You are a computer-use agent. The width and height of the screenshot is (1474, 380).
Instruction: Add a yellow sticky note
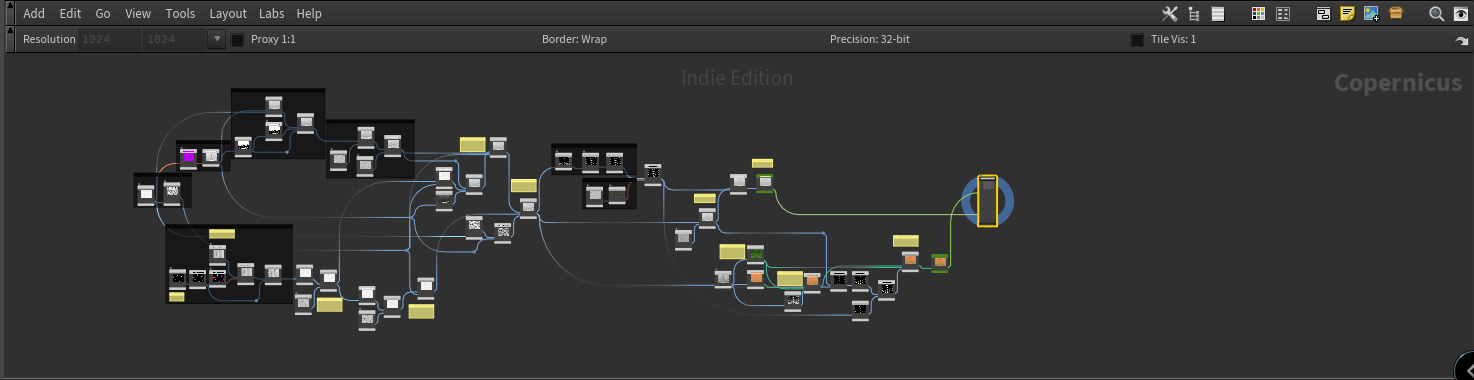point(1347,14)
